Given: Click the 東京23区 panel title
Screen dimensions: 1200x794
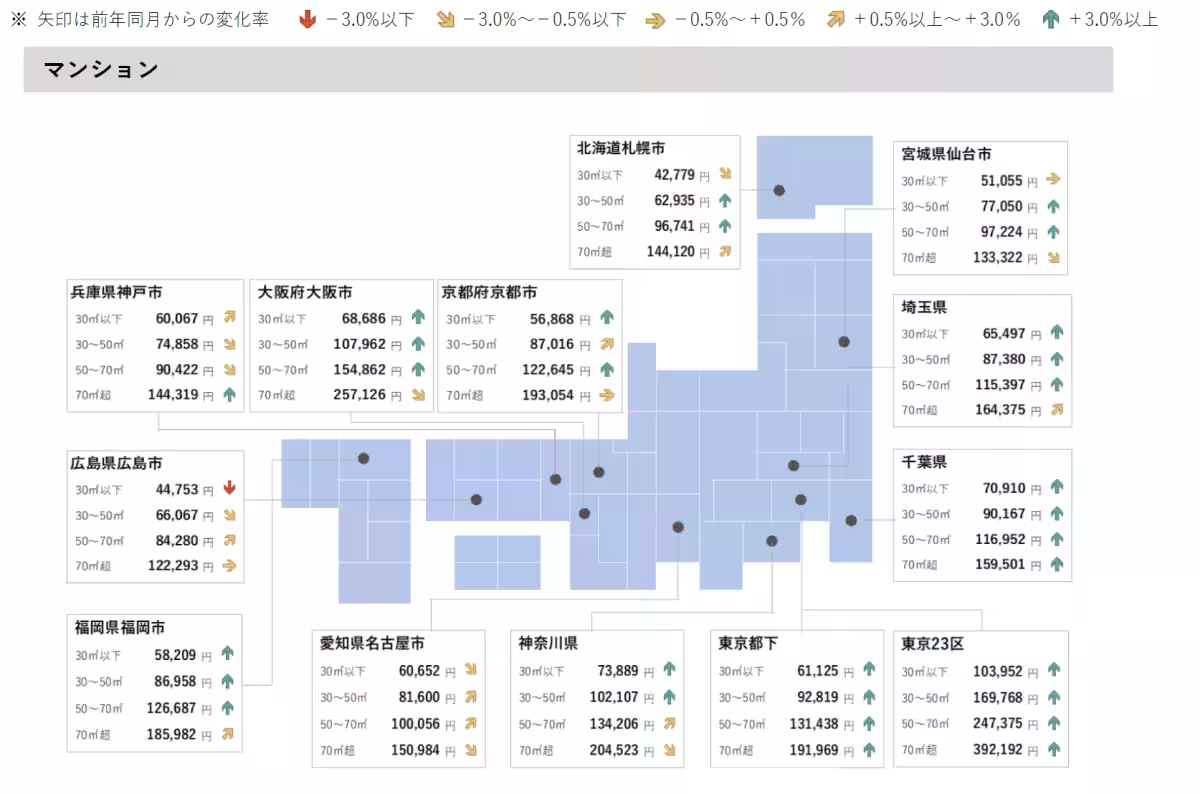Looking at the screenshot, I should coord(932,644).
